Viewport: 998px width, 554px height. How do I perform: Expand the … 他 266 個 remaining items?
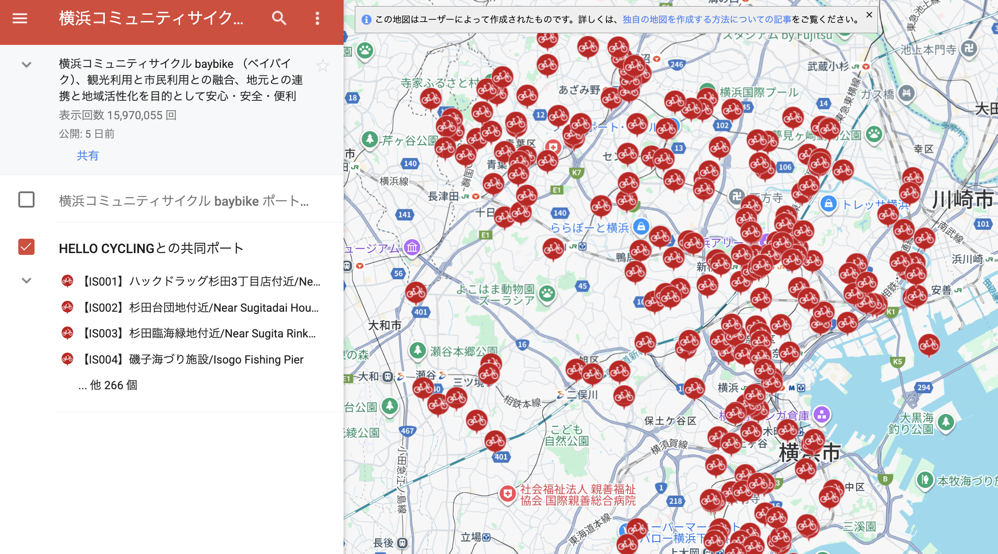coord(108,385)
